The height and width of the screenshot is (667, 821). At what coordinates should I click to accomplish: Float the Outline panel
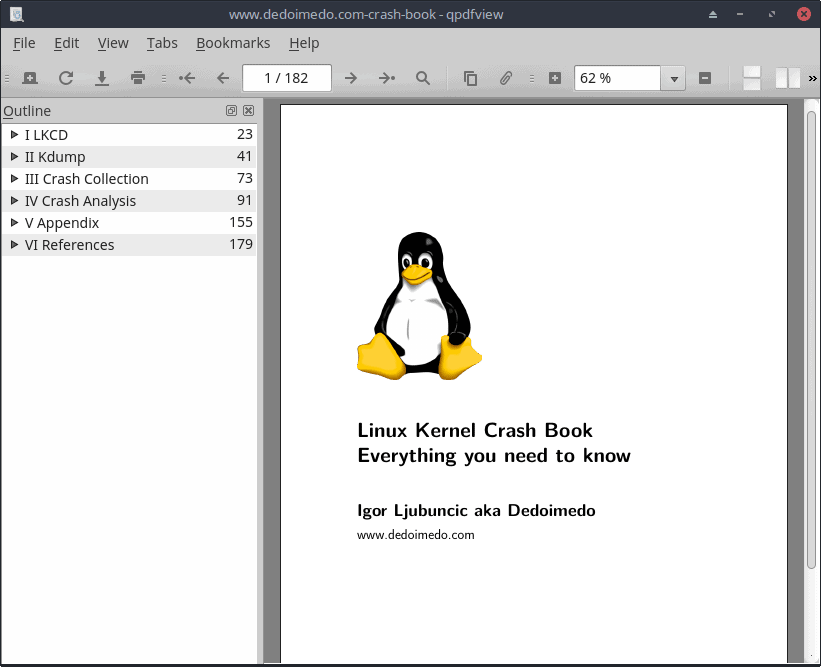click(x=231, y=110)
